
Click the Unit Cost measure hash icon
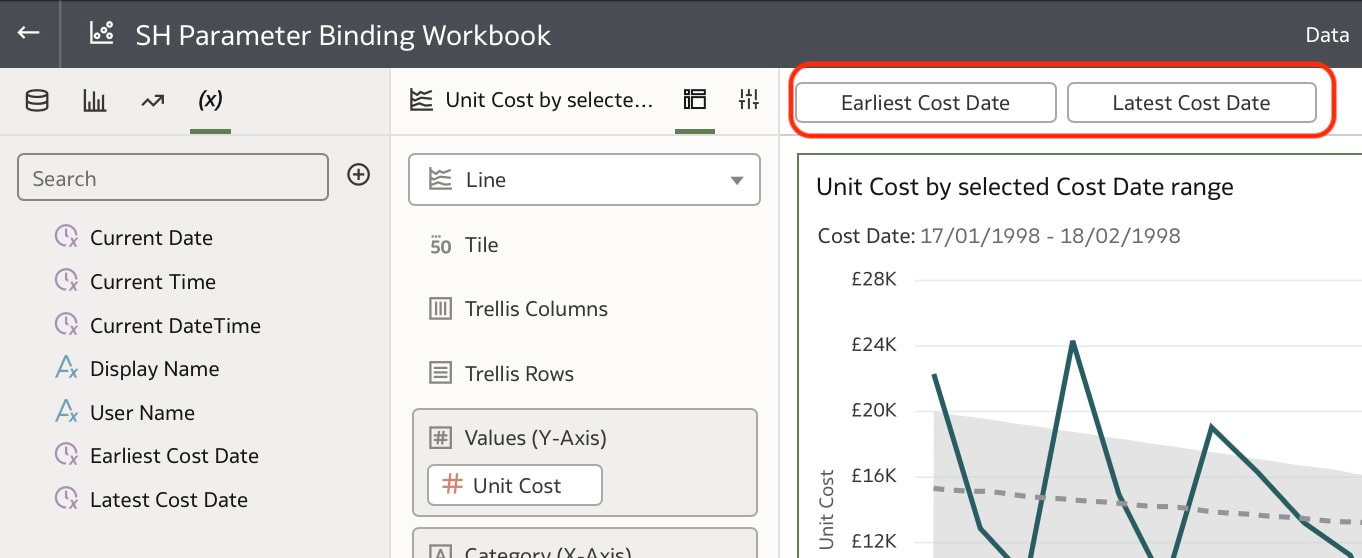(x=453, y=485)
